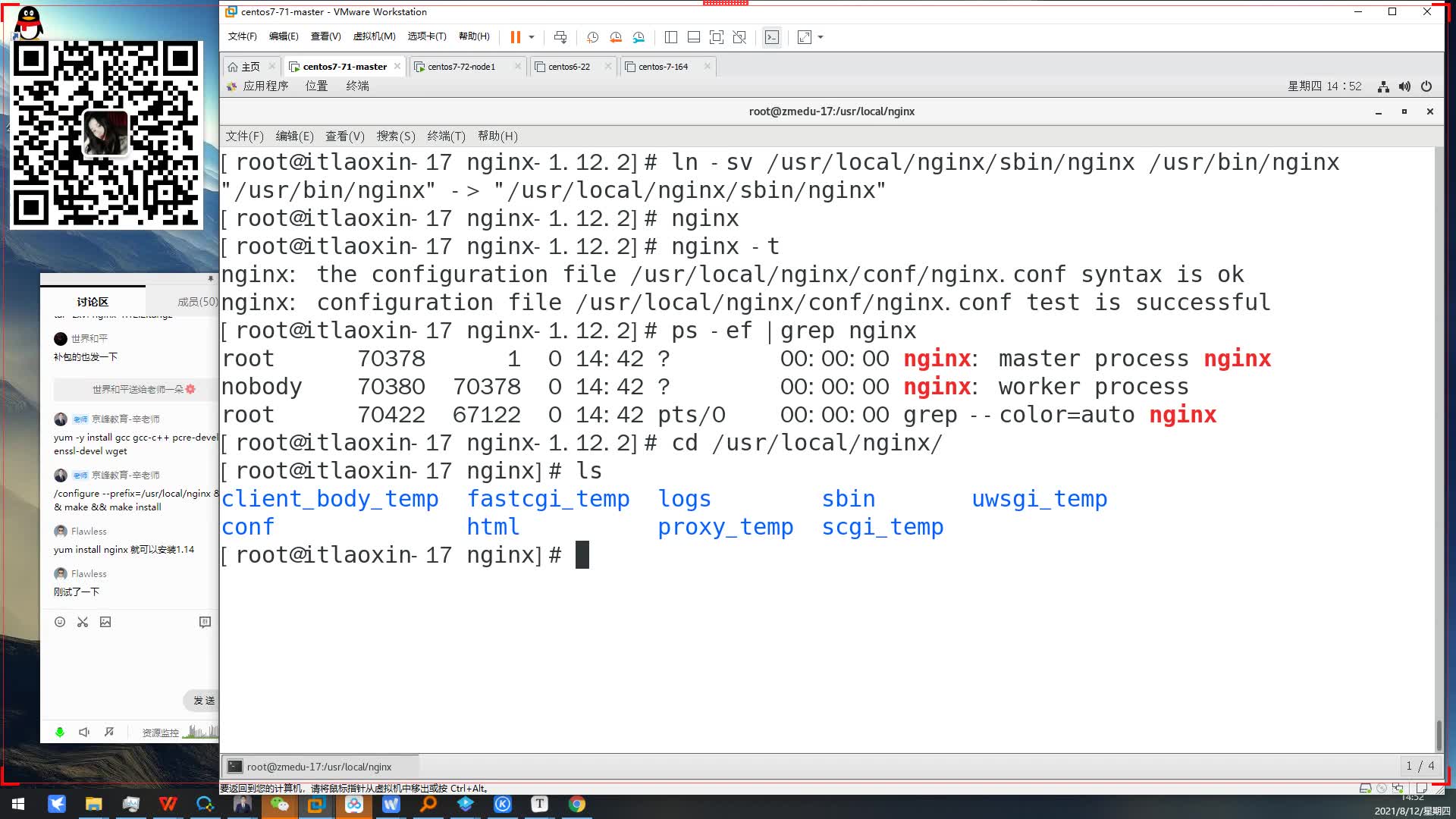Viewport: 1456px width, 819px height.
Task: Open VMware 查看(V) menu
Action: click(325, 36)
